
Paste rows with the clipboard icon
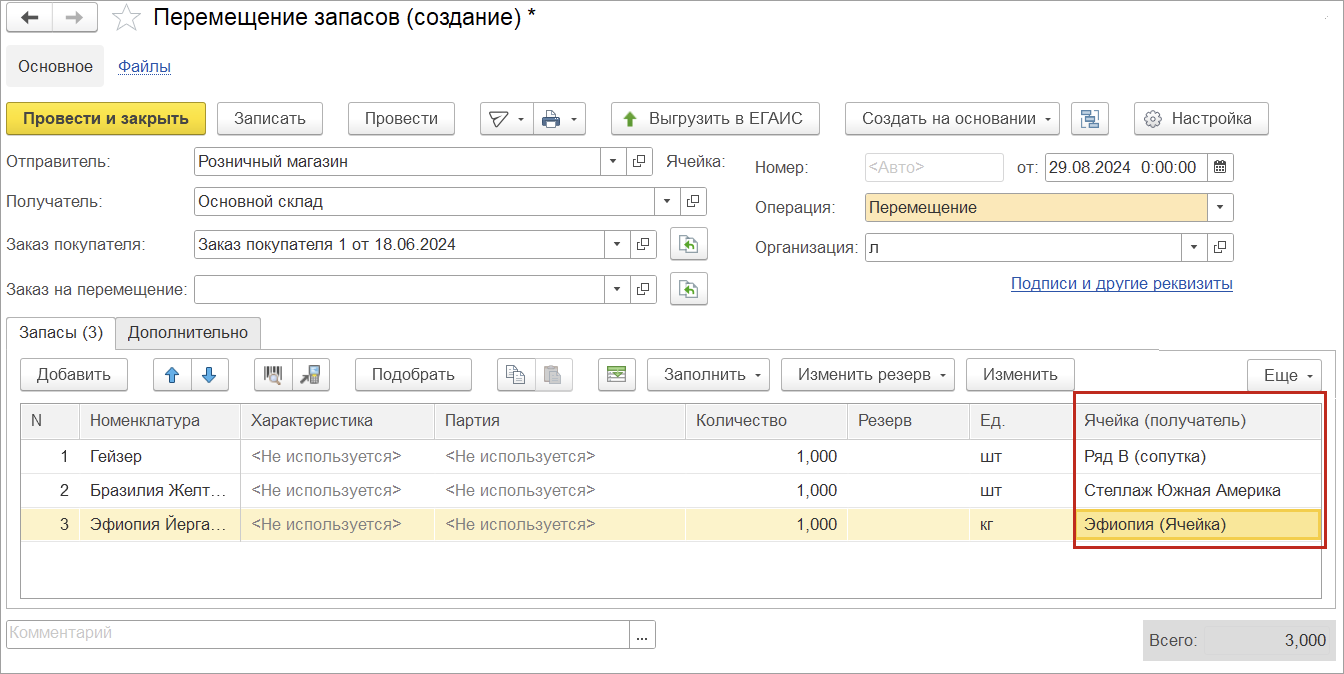tap(553, 375)
